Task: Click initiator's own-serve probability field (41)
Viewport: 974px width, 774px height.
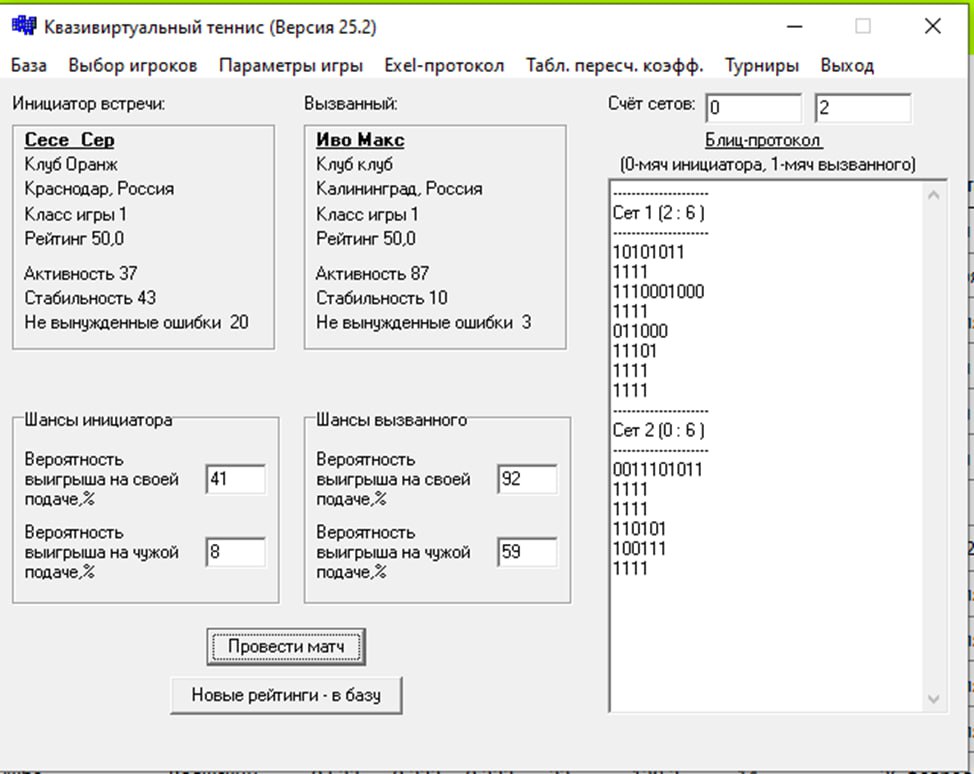Action: tap(236, 480)
